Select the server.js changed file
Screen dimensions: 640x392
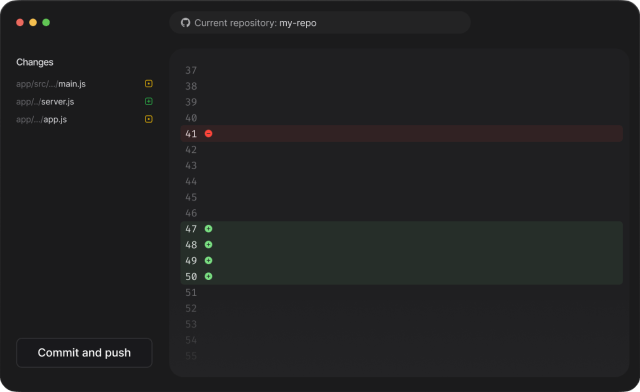click(45, 102)
